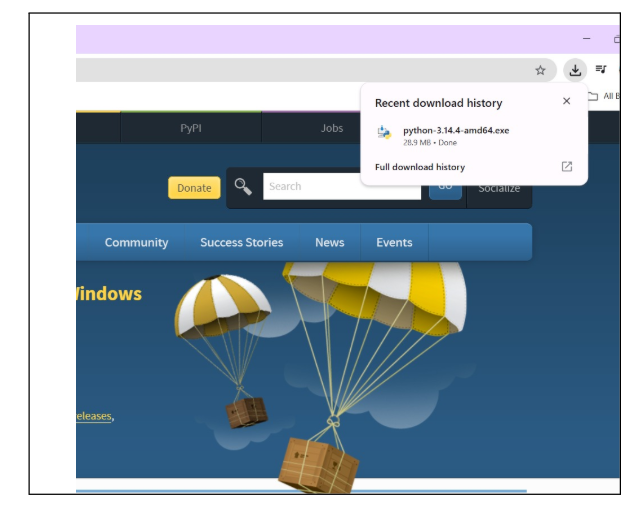
Task: Click the magnifying glass search icon
Action: [x=243, y=187]
